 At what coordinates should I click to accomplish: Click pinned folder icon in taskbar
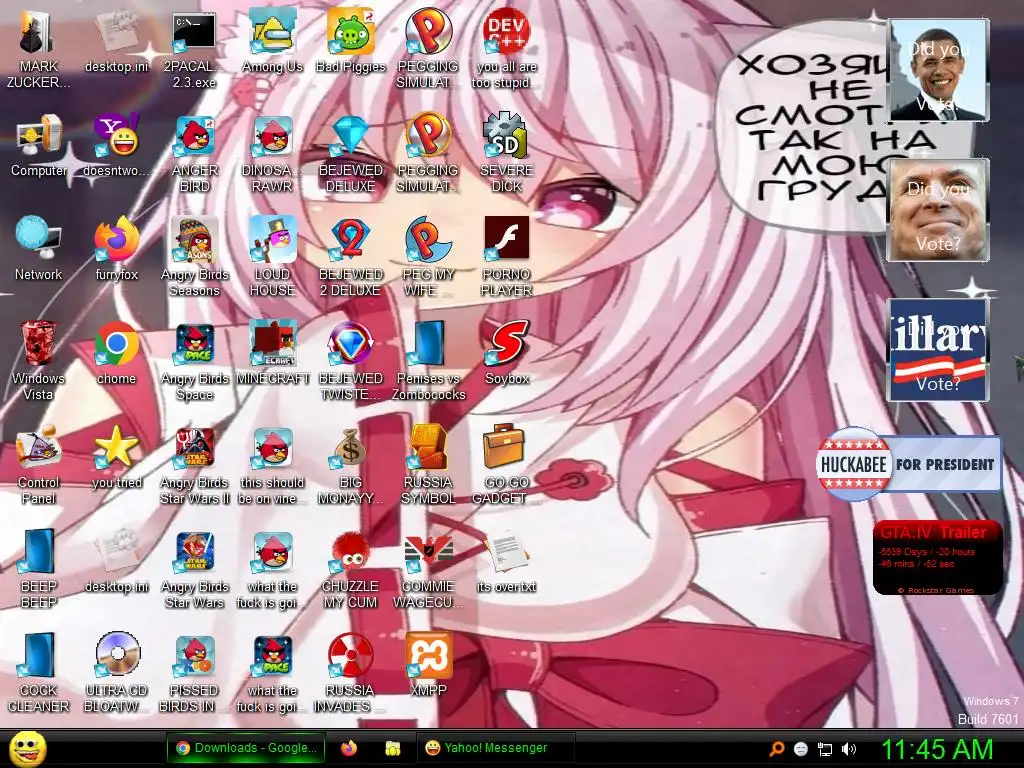click(x=392, y=748)
